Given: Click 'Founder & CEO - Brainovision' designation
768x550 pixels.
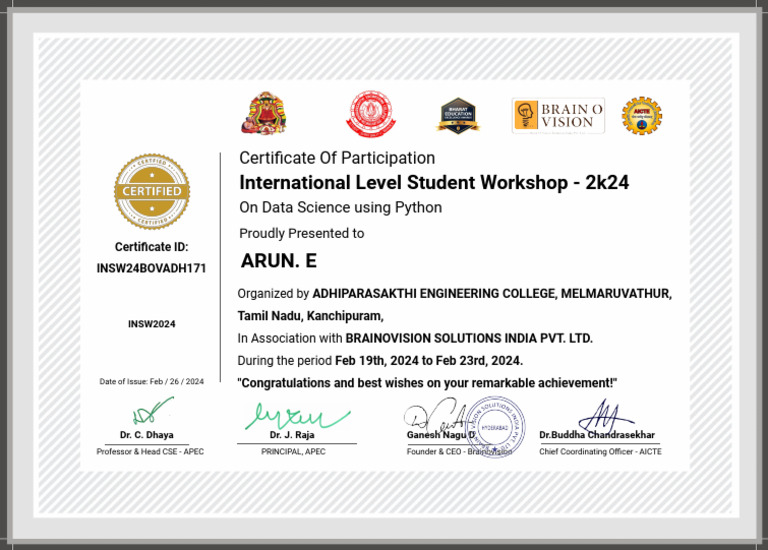Looking at the screenshot, I should pyautogui.click(x=459, y=452).
